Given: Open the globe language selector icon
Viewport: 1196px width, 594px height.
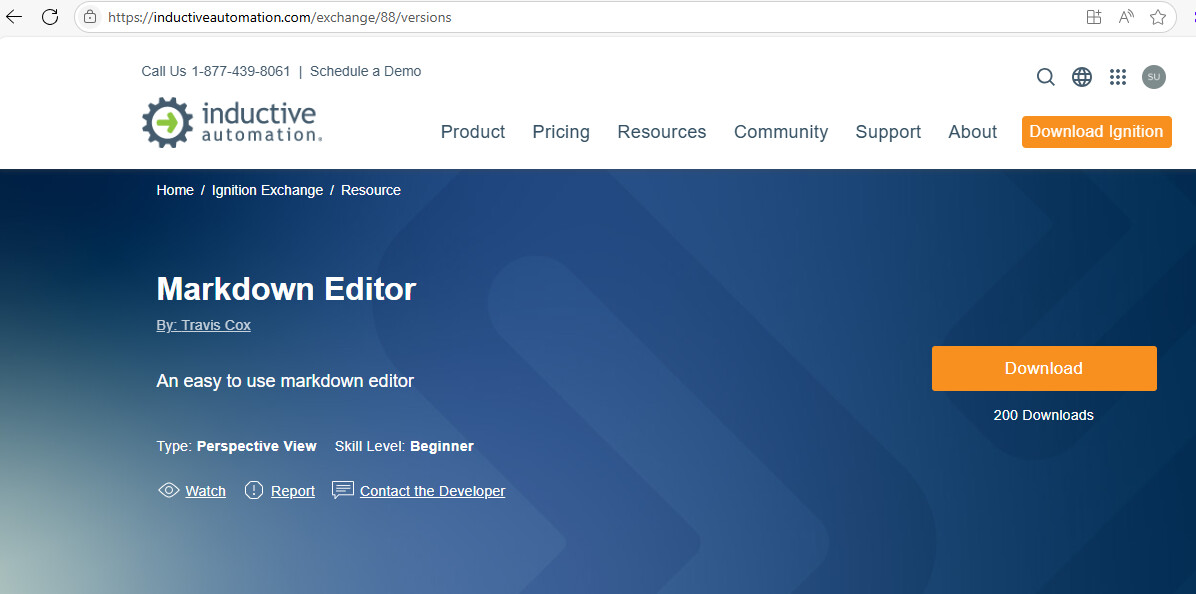Looking at the screenshot, I should [1082, 77].
